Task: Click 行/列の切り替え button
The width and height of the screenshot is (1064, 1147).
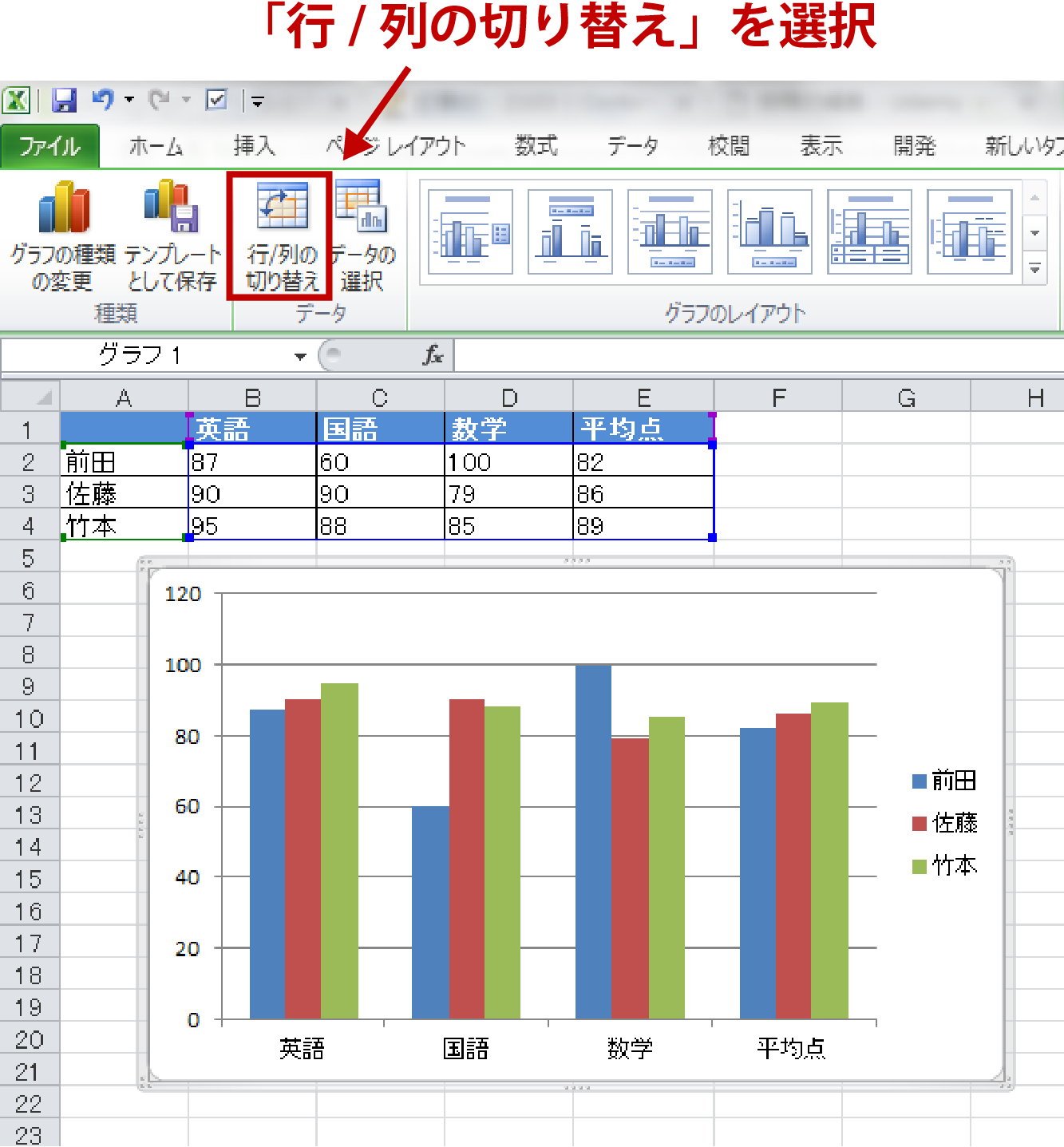Action: click(281, 235)
